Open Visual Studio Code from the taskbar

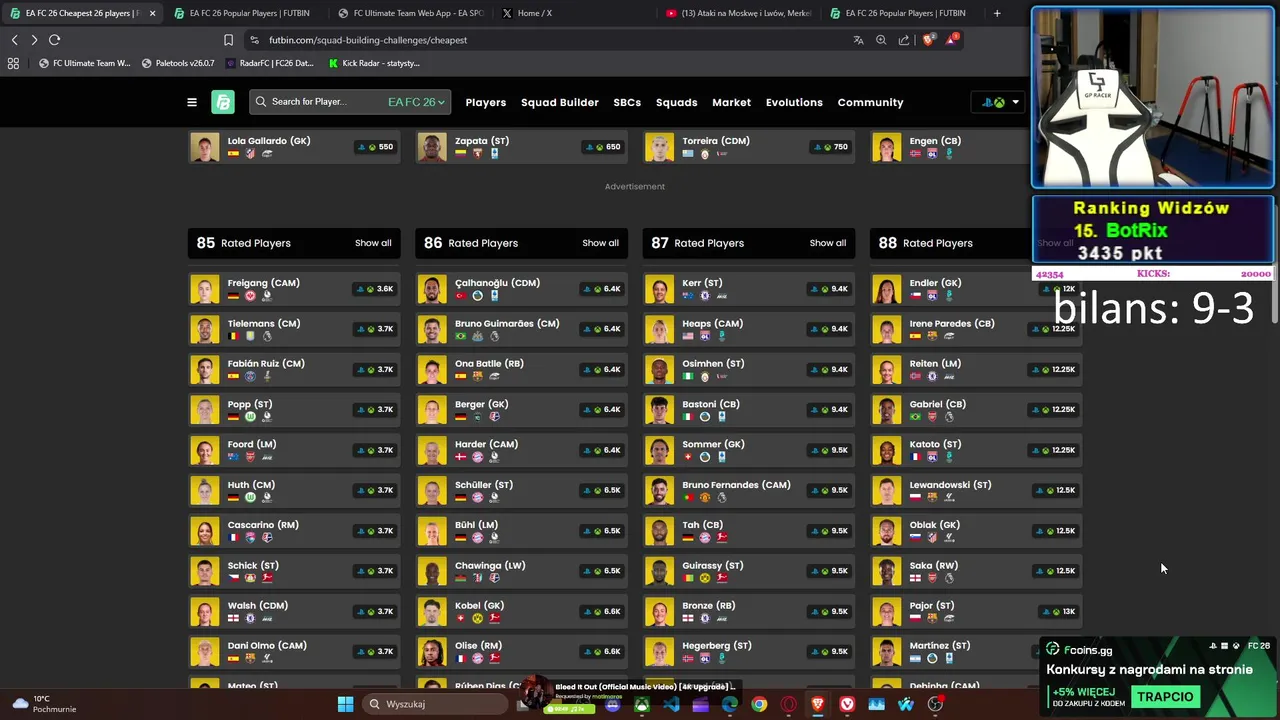tap(671, 704)
